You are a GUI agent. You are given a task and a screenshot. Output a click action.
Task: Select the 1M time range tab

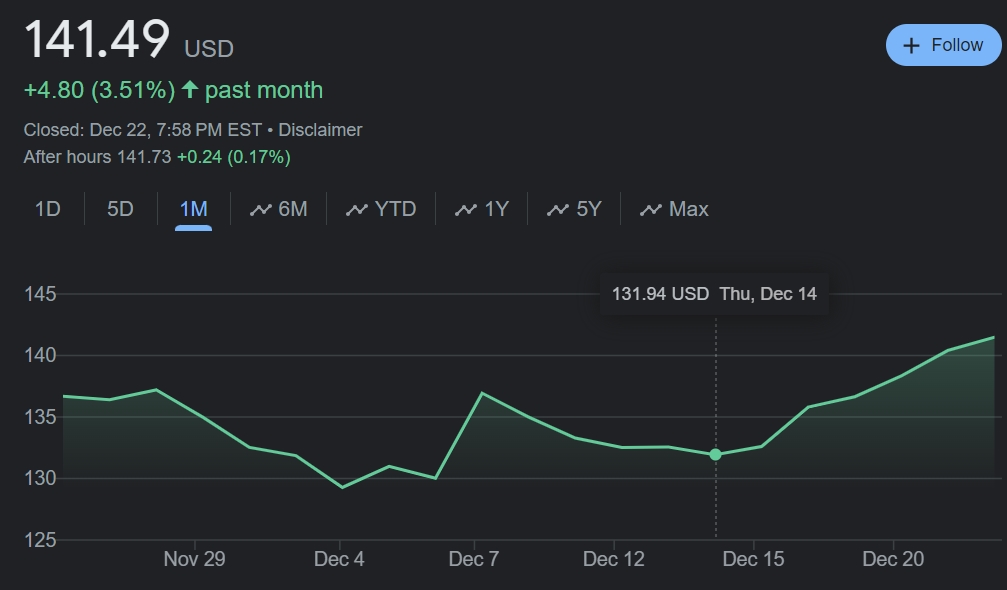(x=193, y=209)
